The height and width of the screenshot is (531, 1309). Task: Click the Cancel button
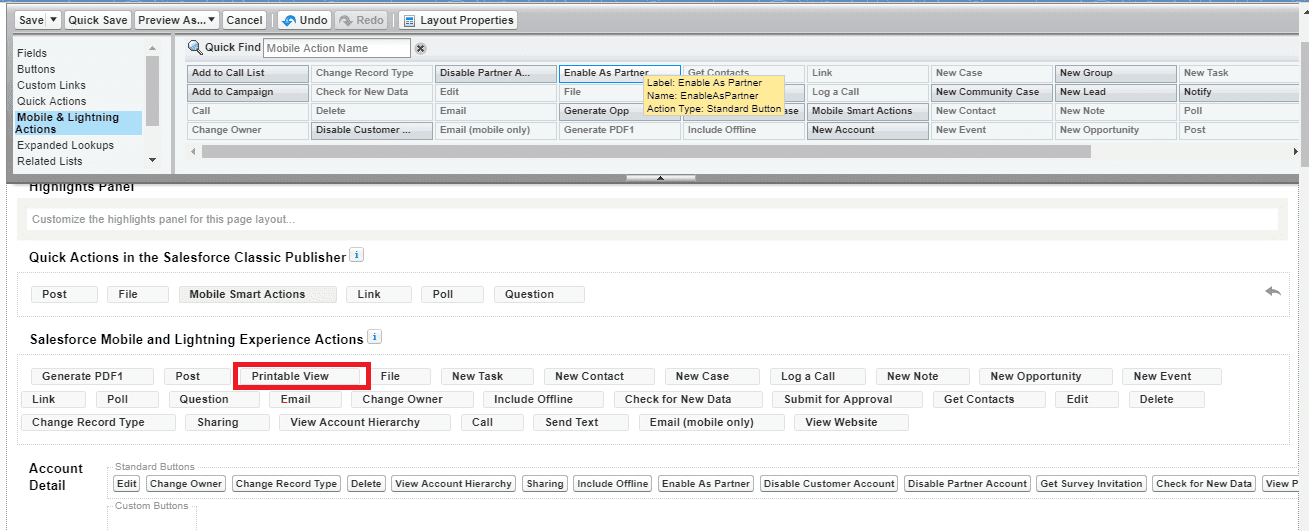pos(244,20)
